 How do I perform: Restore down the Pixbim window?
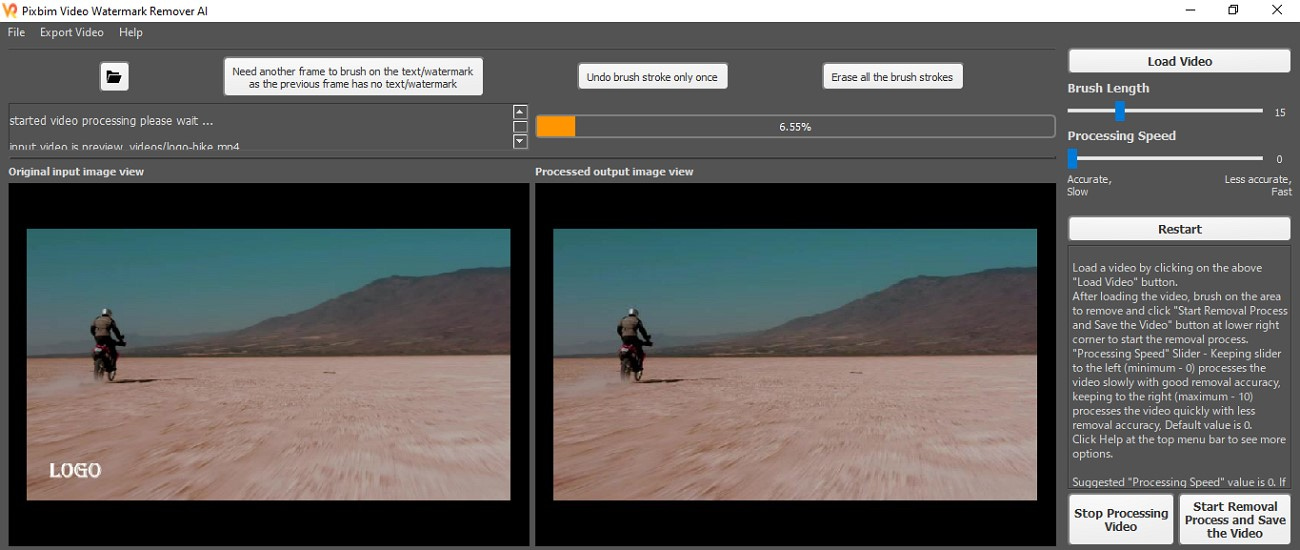click(1233, 10)
